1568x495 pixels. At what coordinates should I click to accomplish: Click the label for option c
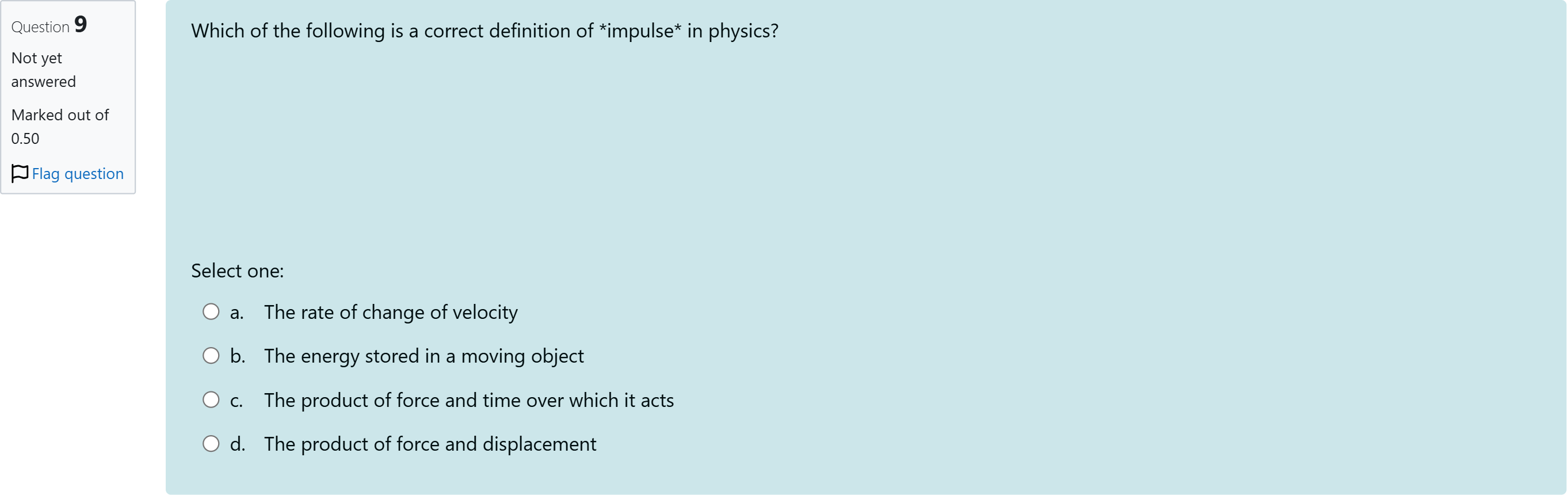469,399
